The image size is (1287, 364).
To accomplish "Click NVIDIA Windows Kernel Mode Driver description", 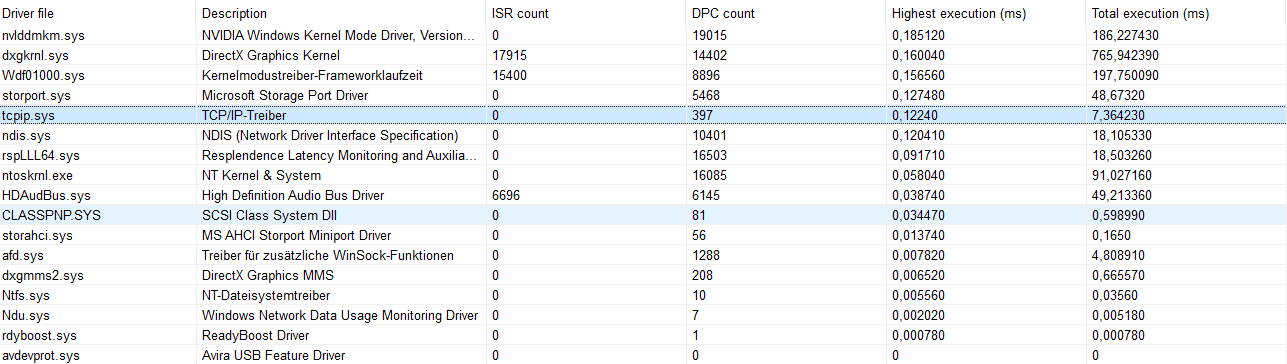I will (338, 35).
